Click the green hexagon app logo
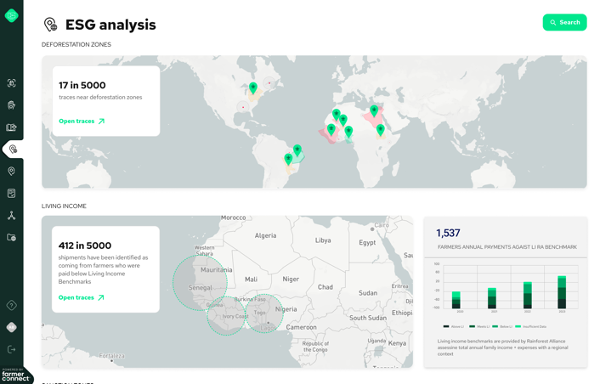The image size is (598, 384). point(11,16)
